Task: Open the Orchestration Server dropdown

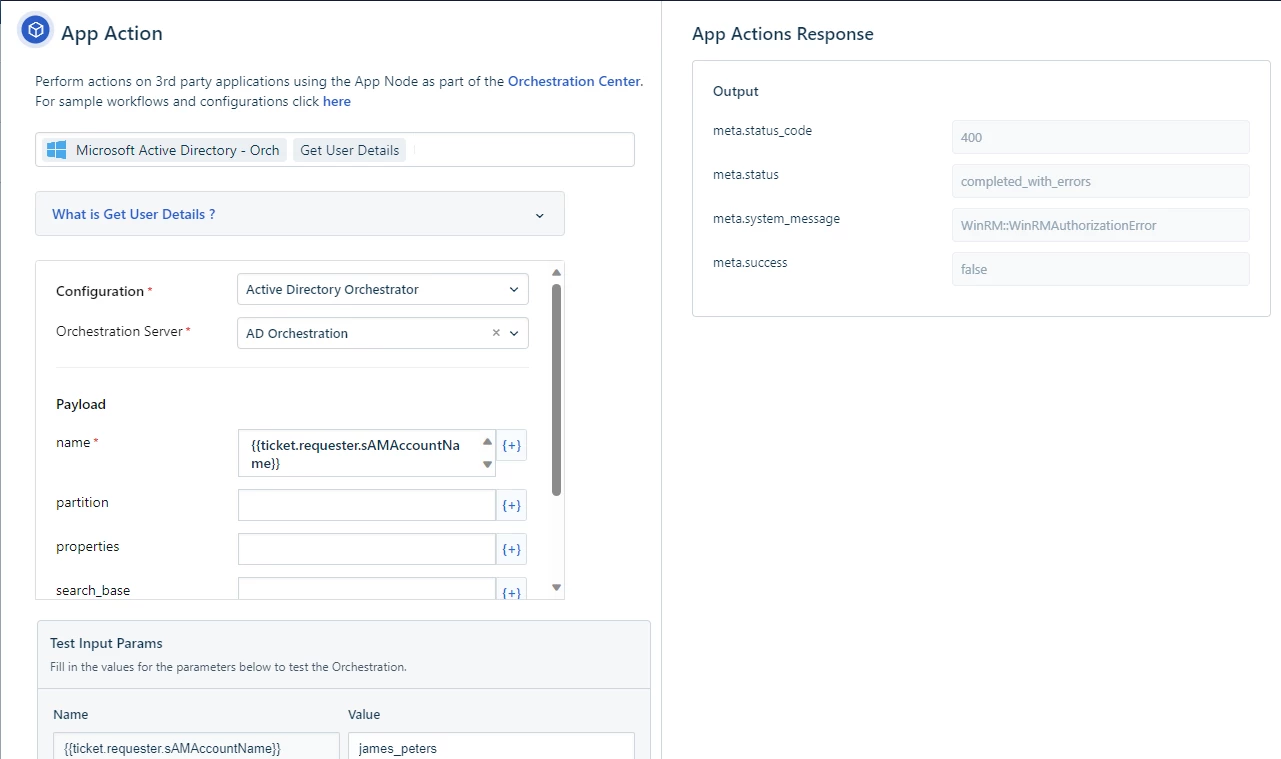Action: coord(514,333)
